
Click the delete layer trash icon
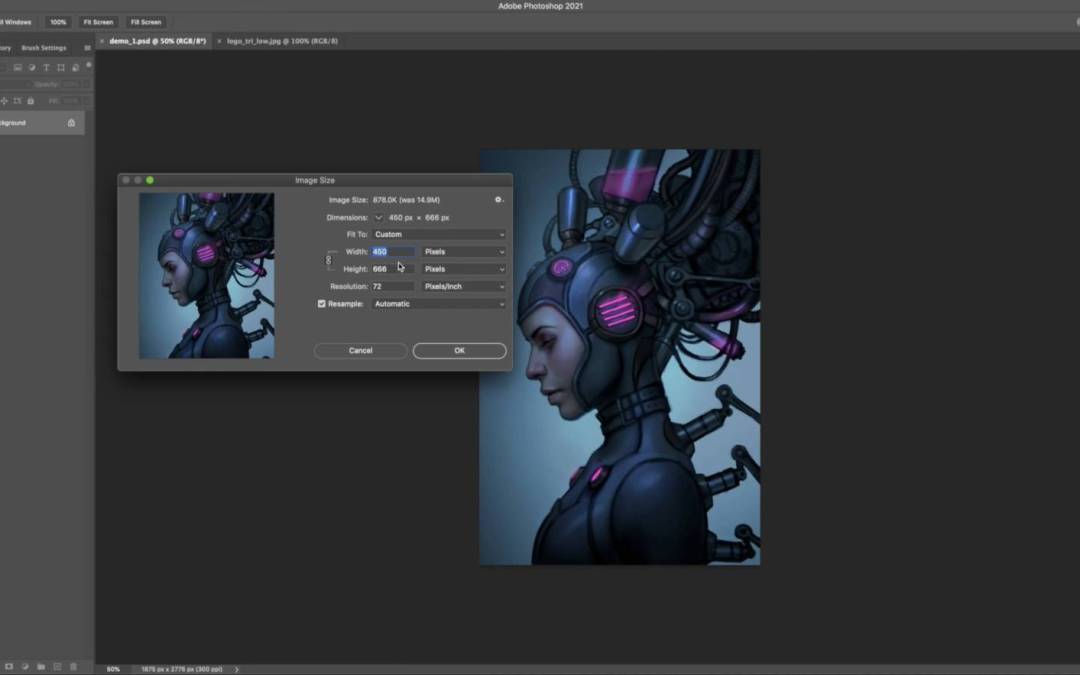tap(73, 666)
